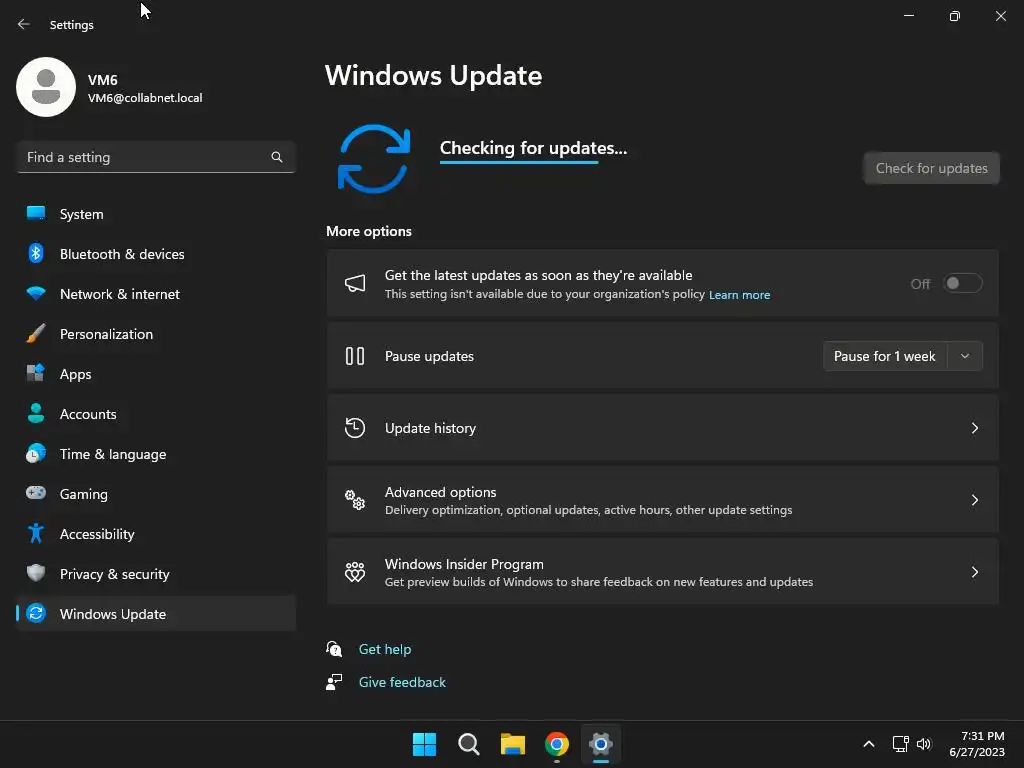This screenshot has height=768, width=1024.
Task: Select Time & language in the sidebar
Action: tap(155, 453)
